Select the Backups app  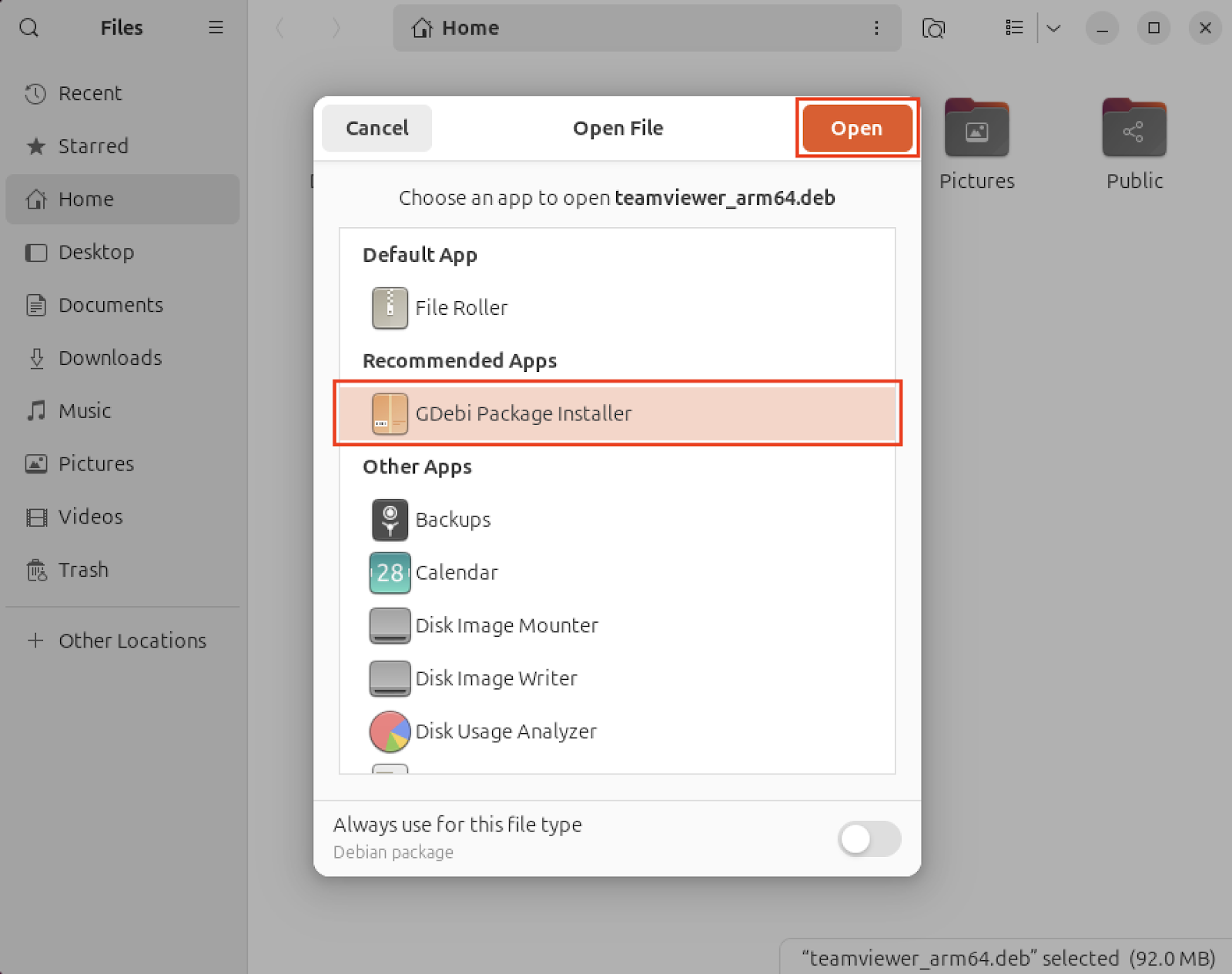(x=452, y=519)
